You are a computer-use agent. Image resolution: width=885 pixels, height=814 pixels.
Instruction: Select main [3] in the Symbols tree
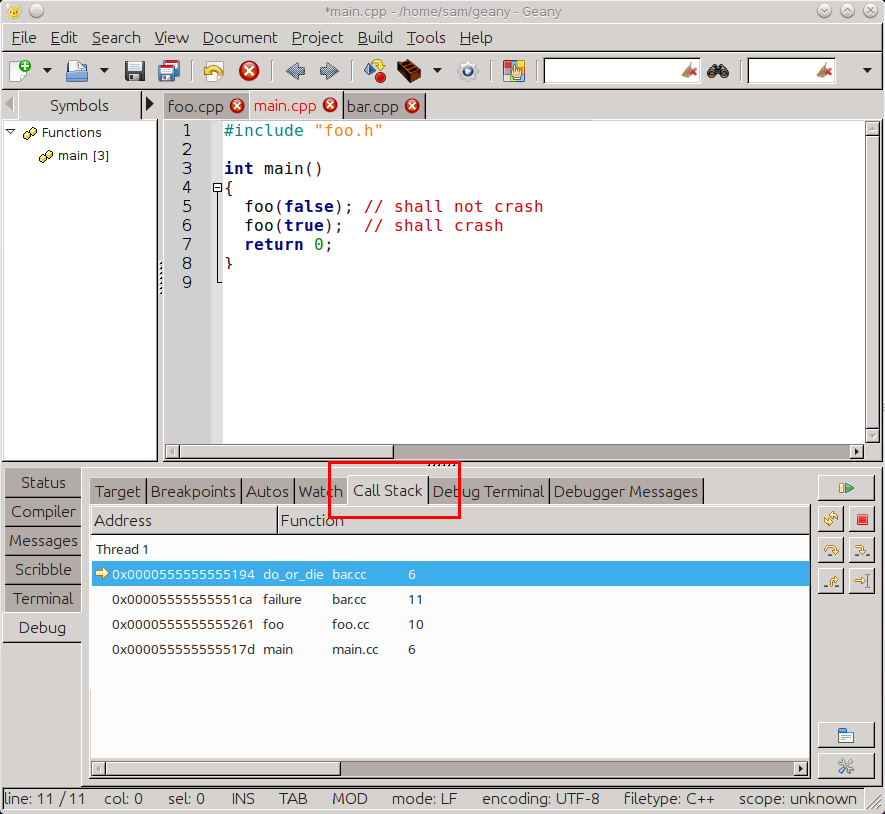(x=83, y=156)
